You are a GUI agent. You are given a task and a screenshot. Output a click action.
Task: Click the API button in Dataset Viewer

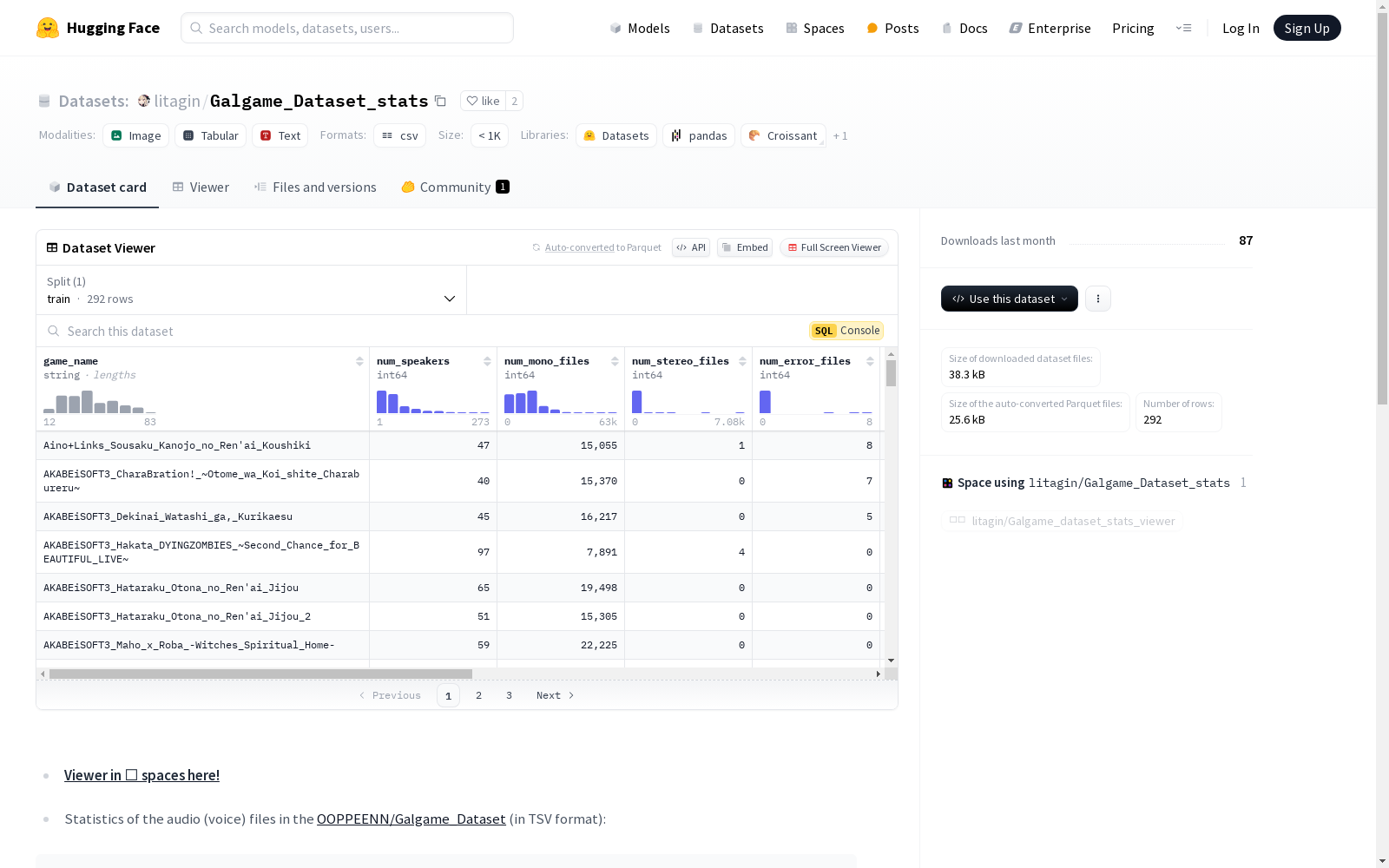(691, 247)
